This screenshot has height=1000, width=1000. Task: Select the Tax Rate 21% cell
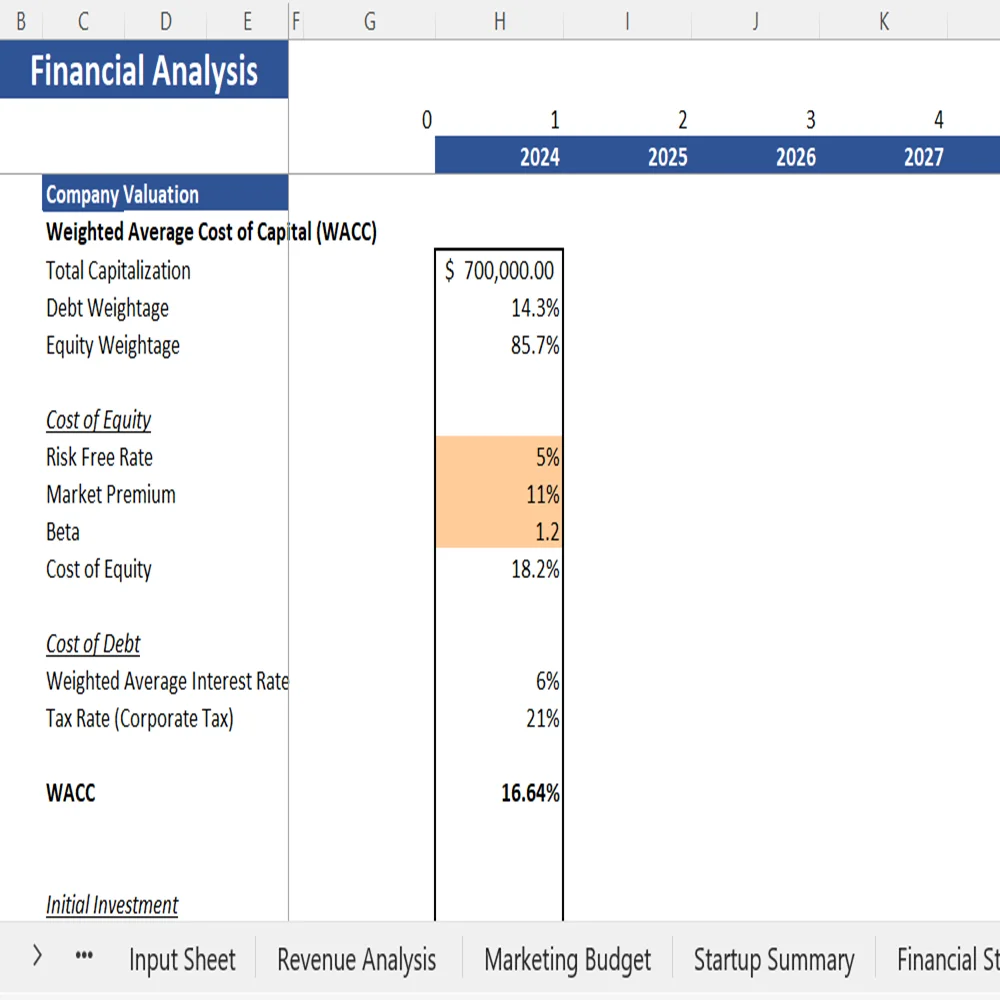(x=500, y=718)
